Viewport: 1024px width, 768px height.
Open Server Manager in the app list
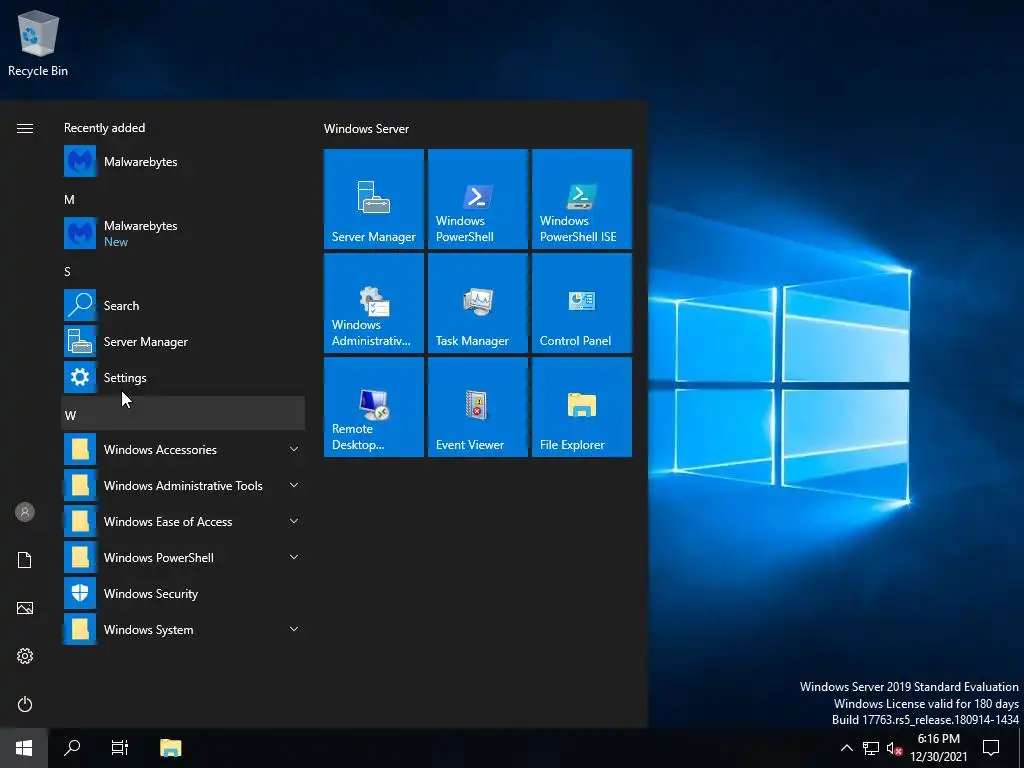pos(183,342)
